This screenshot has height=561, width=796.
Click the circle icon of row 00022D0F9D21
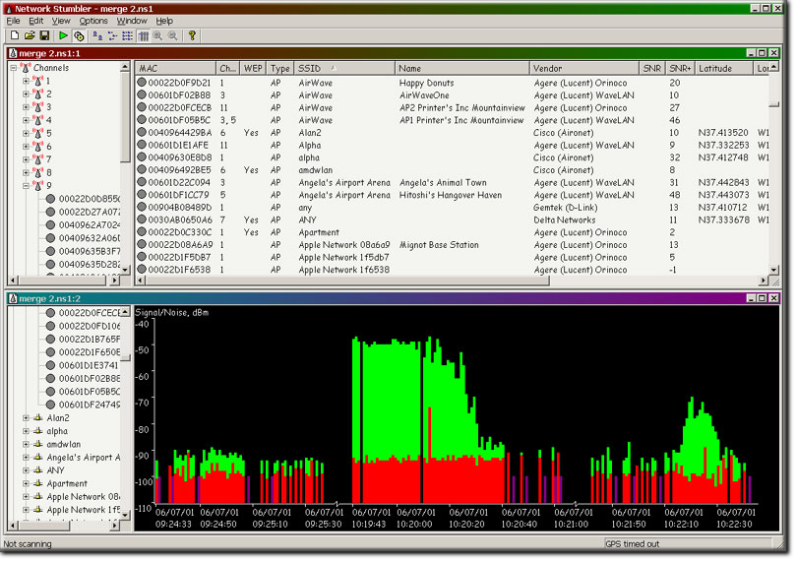point(142,82)
